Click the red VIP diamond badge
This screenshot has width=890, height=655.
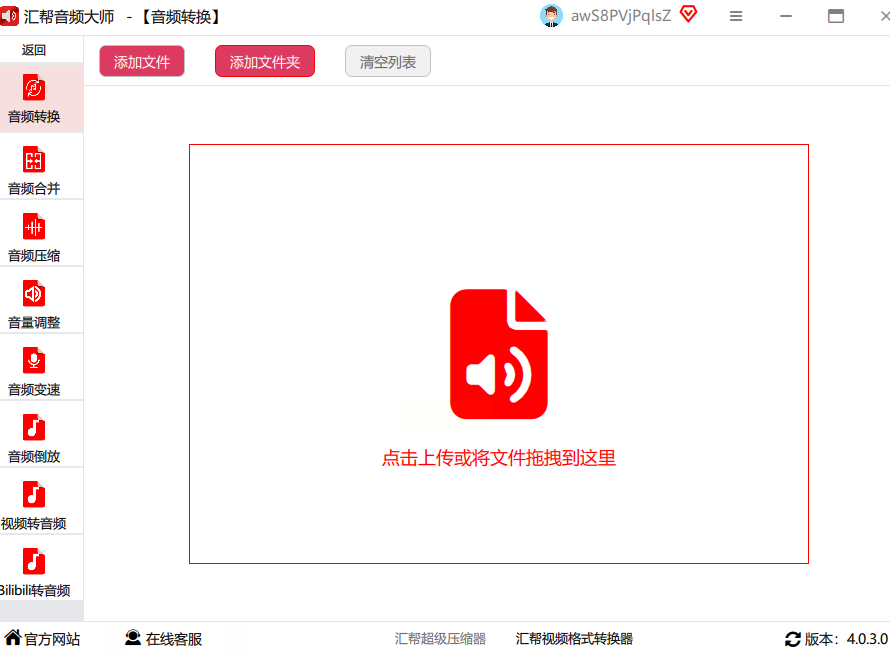(x=689, y=14)
